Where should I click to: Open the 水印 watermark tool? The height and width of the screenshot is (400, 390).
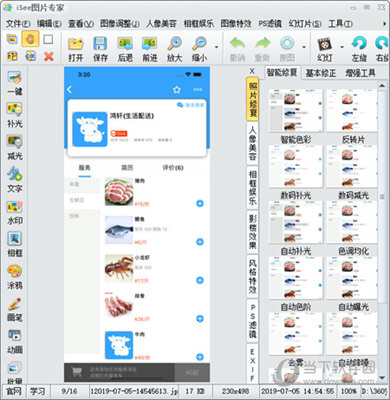[15, 212]
